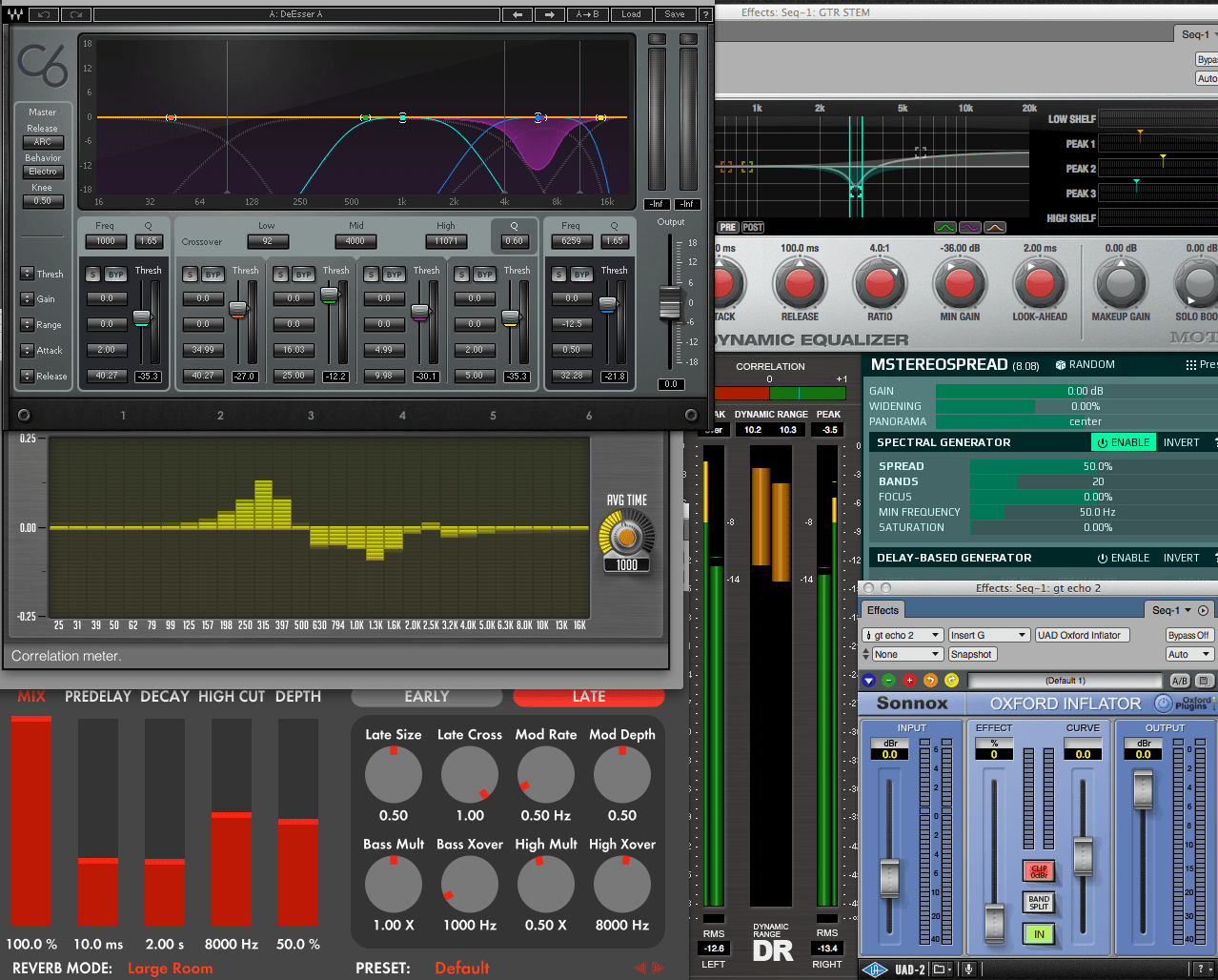This screenshot has height=980, width=1218.
Task: Click the Save button in the Waves toolbar
Action: click(674, 13)
